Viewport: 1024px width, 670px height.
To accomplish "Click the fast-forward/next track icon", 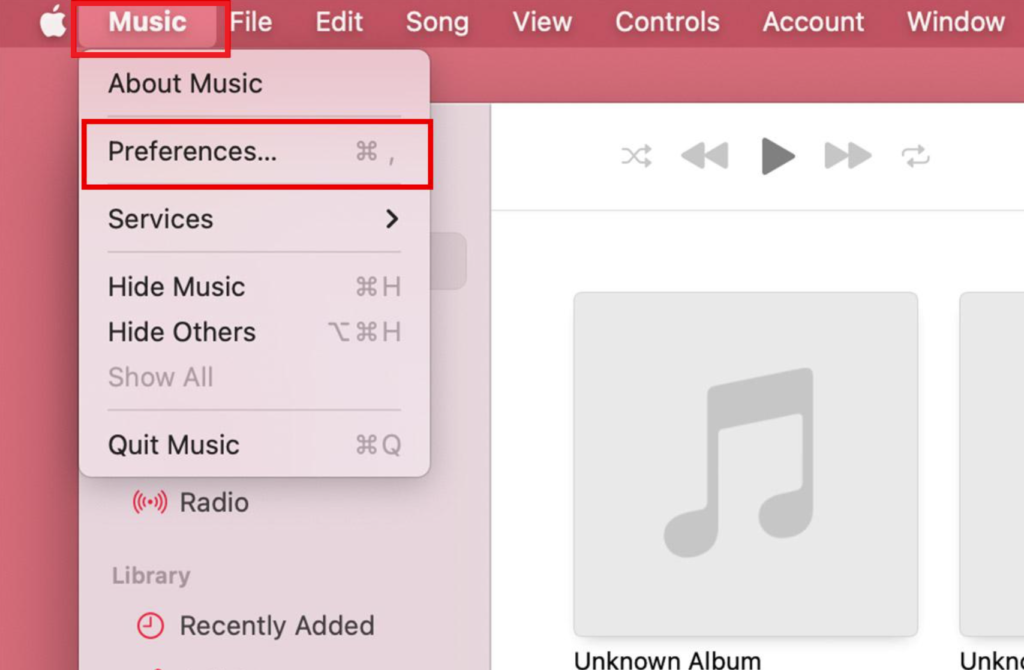I will (x=846, y=155).
